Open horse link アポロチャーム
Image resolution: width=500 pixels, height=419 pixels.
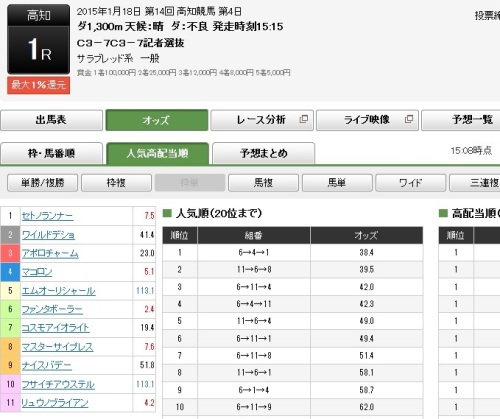click(50, 253)
